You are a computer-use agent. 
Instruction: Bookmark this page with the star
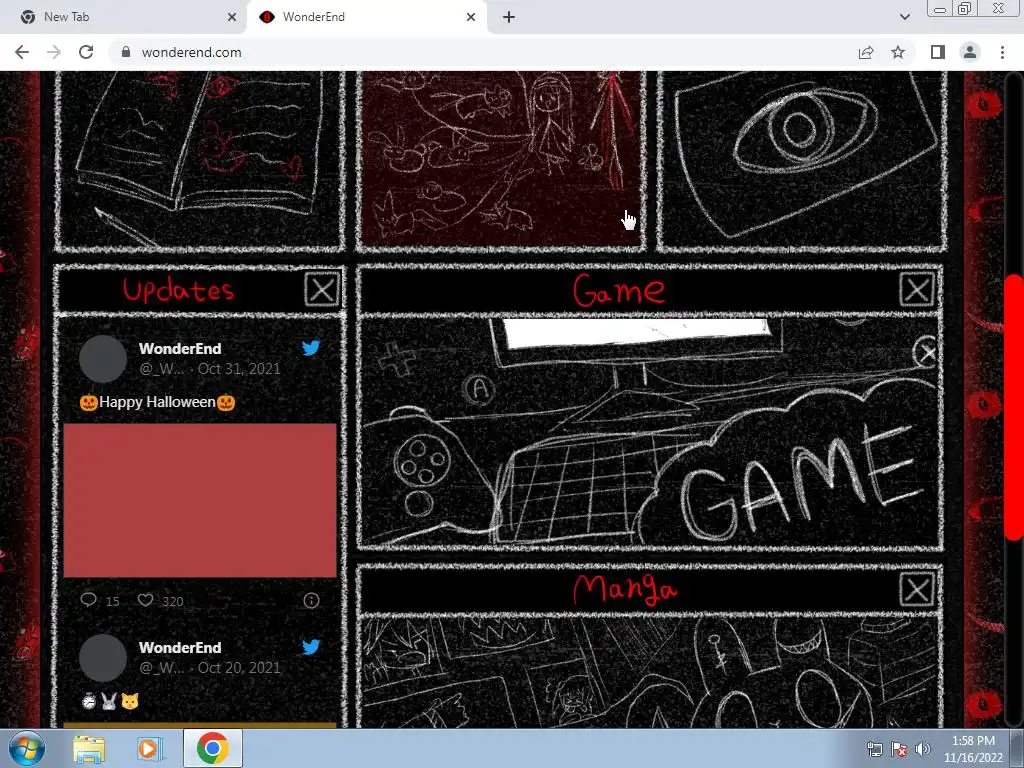tap(898, 52)
